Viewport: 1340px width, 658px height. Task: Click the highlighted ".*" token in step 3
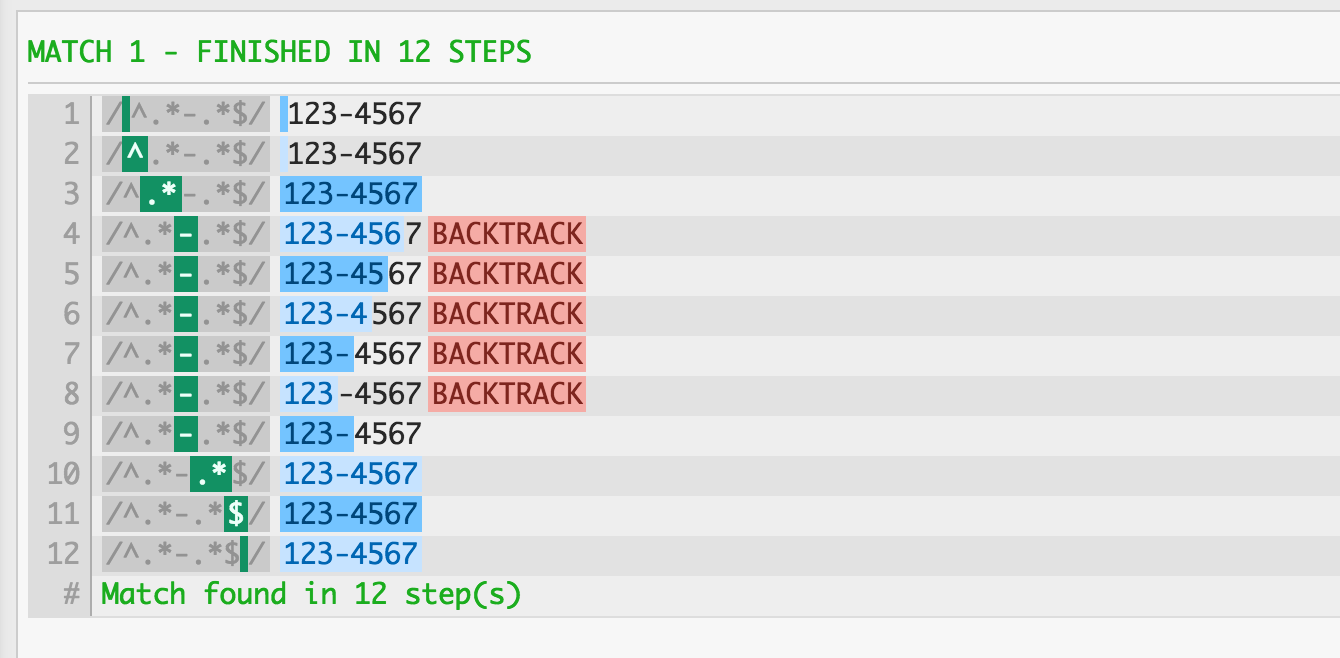coord(160,194)
